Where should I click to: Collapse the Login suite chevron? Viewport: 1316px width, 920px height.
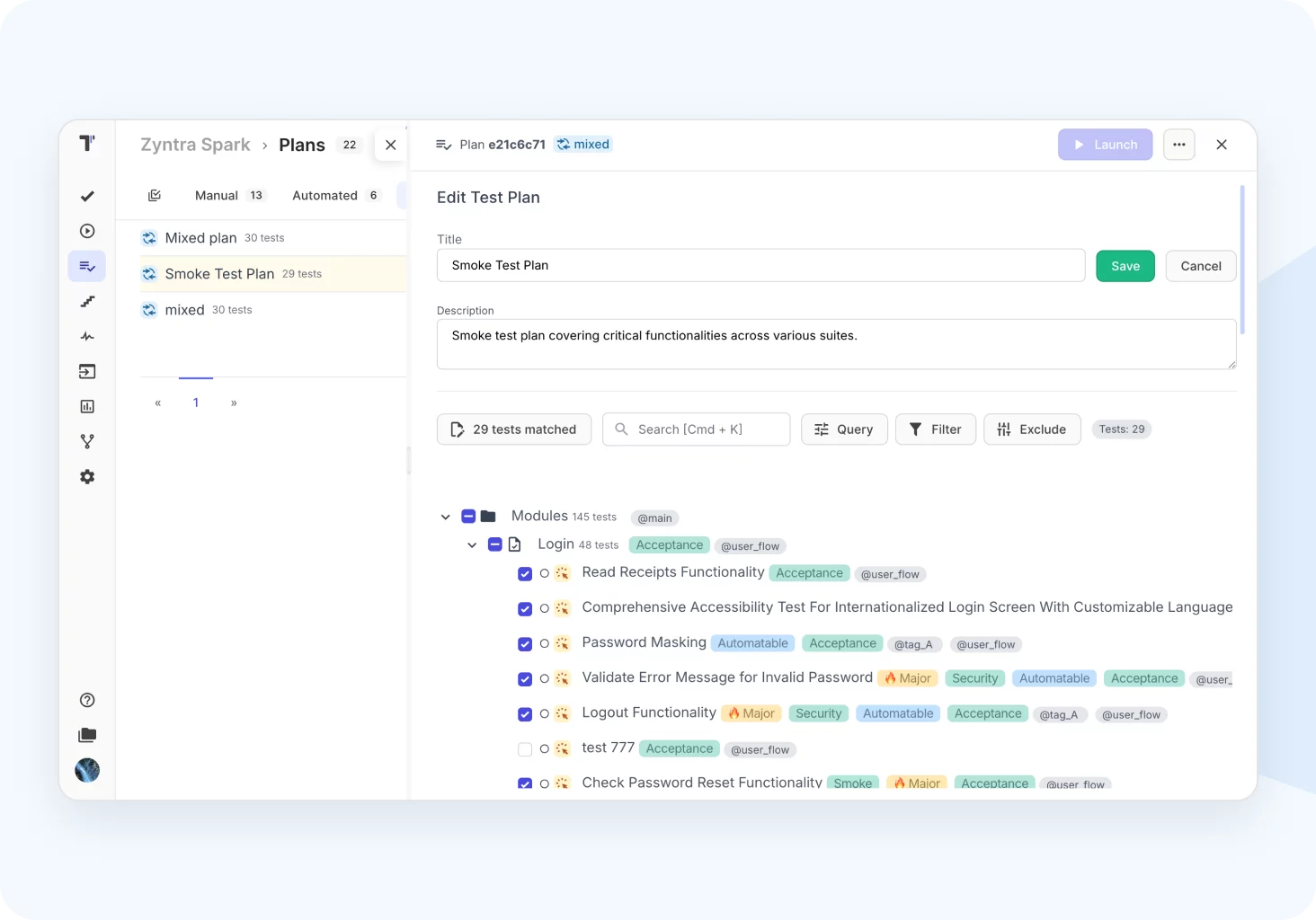point(472,544)
